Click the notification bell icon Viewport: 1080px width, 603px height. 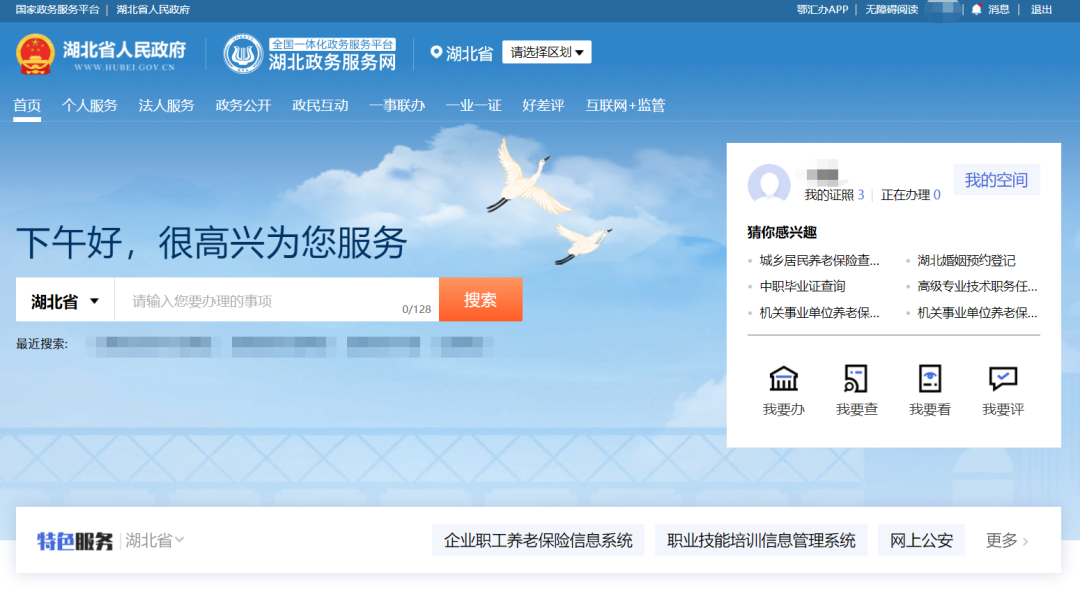pyautogui.click(x=976, y=10)
